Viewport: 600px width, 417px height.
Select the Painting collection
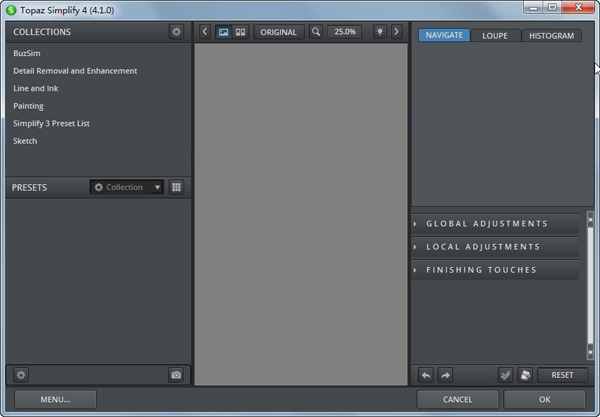[28, 106]
